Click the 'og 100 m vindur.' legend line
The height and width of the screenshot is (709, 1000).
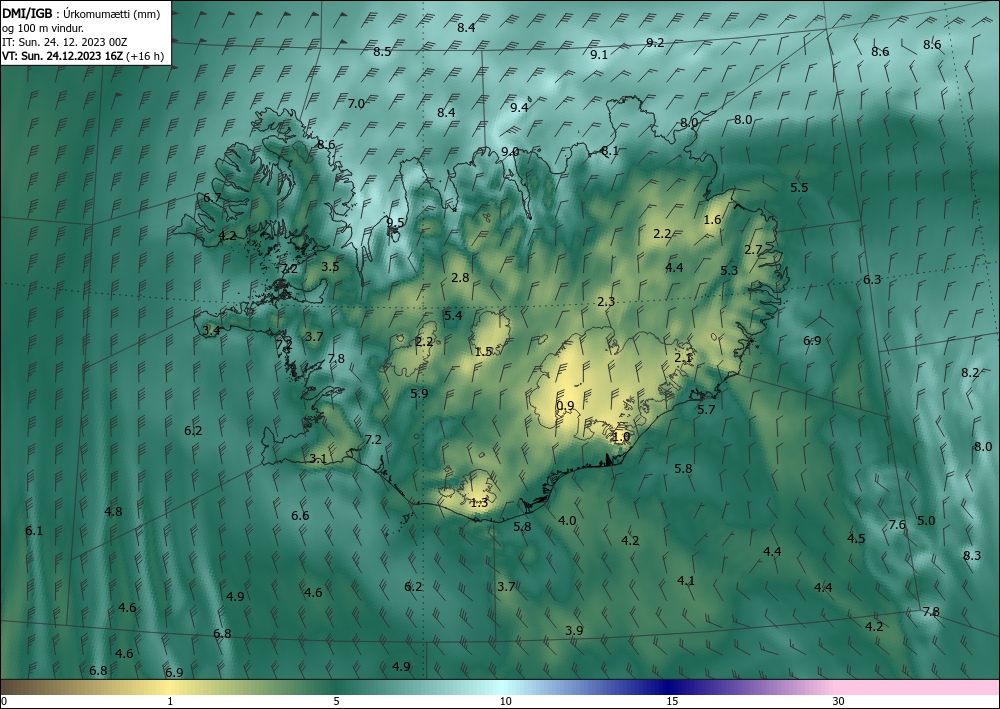43,28
